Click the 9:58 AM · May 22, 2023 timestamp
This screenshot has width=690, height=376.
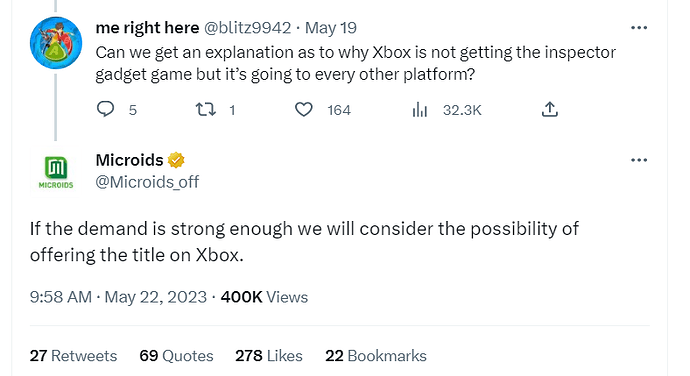point(118,297)
